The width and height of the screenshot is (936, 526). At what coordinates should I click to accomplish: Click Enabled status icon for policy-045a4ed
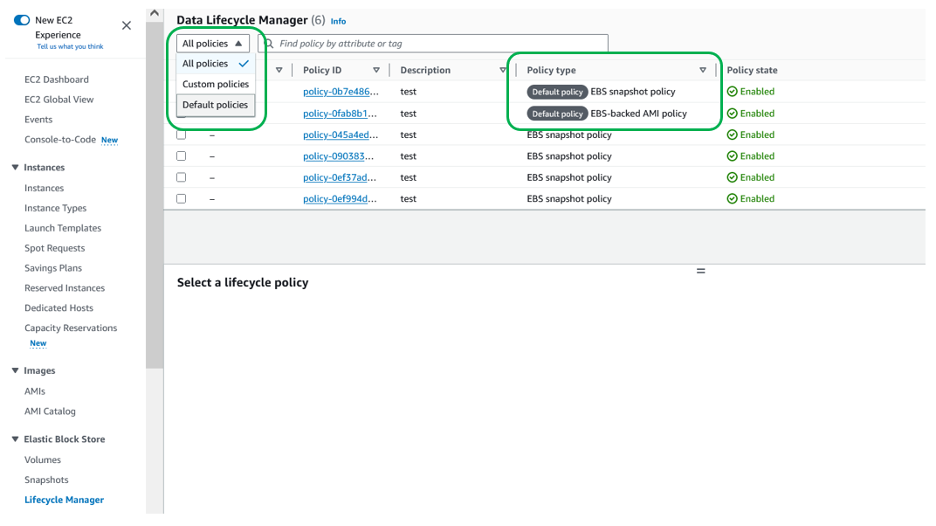[x=732, y=135]
